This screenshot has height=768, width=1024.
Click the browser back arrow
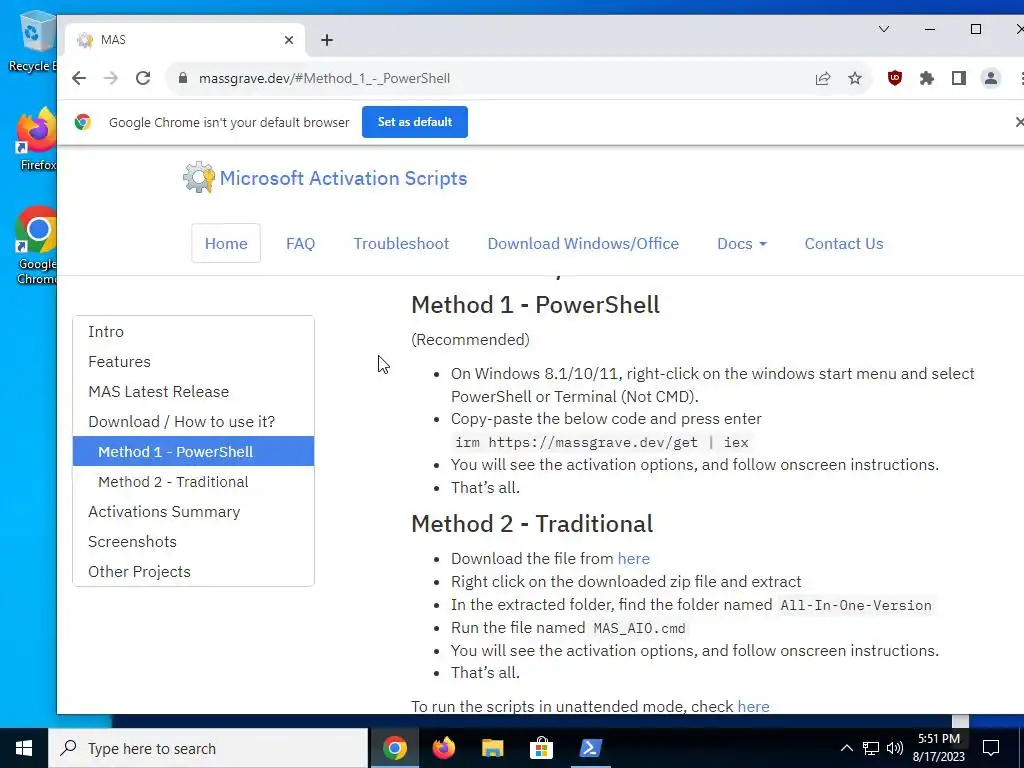point(79,78)
